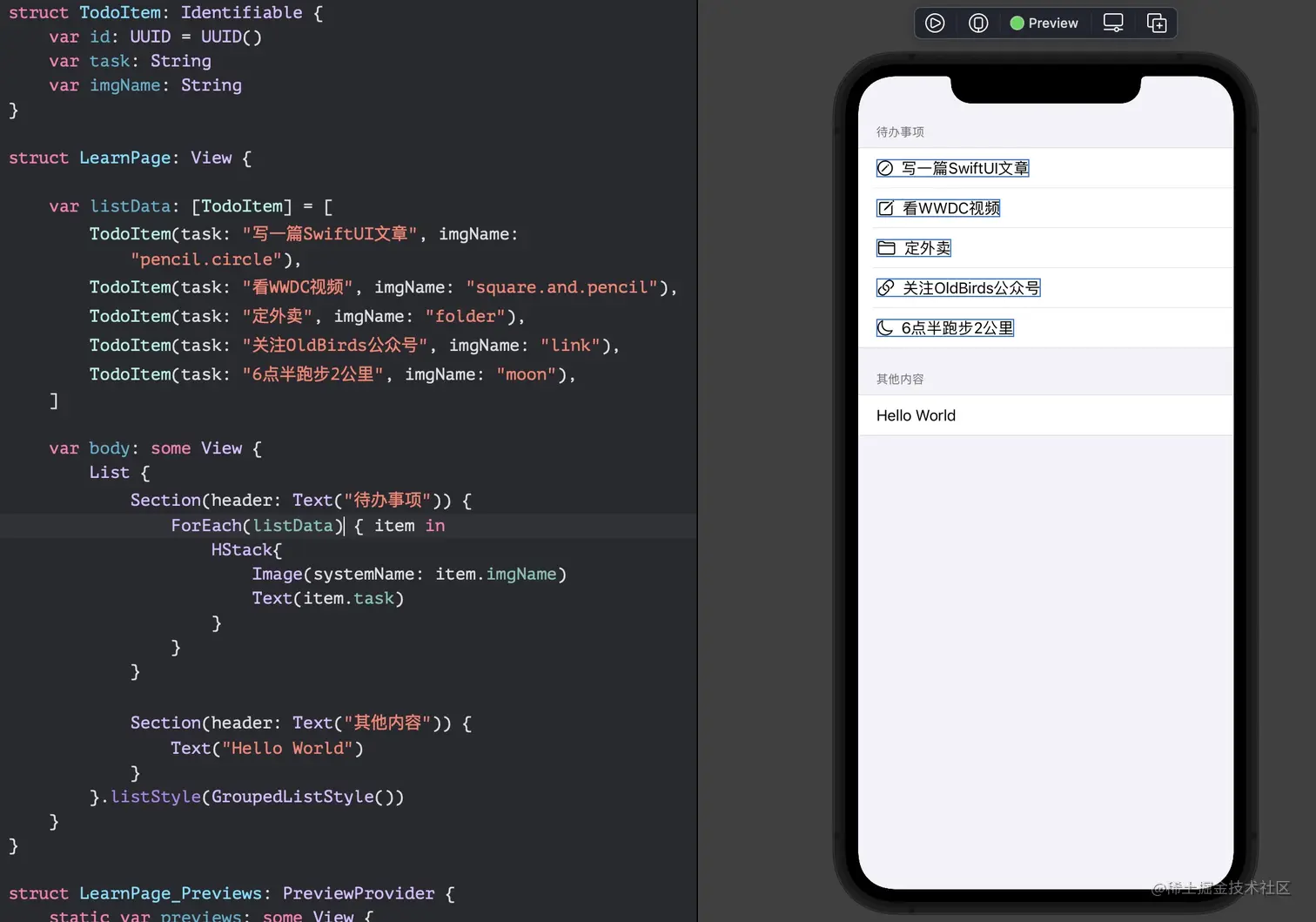Select the 关注OldBirds公众号 list row text
This screenshot has height=922, width=1316.
(971, 288)
